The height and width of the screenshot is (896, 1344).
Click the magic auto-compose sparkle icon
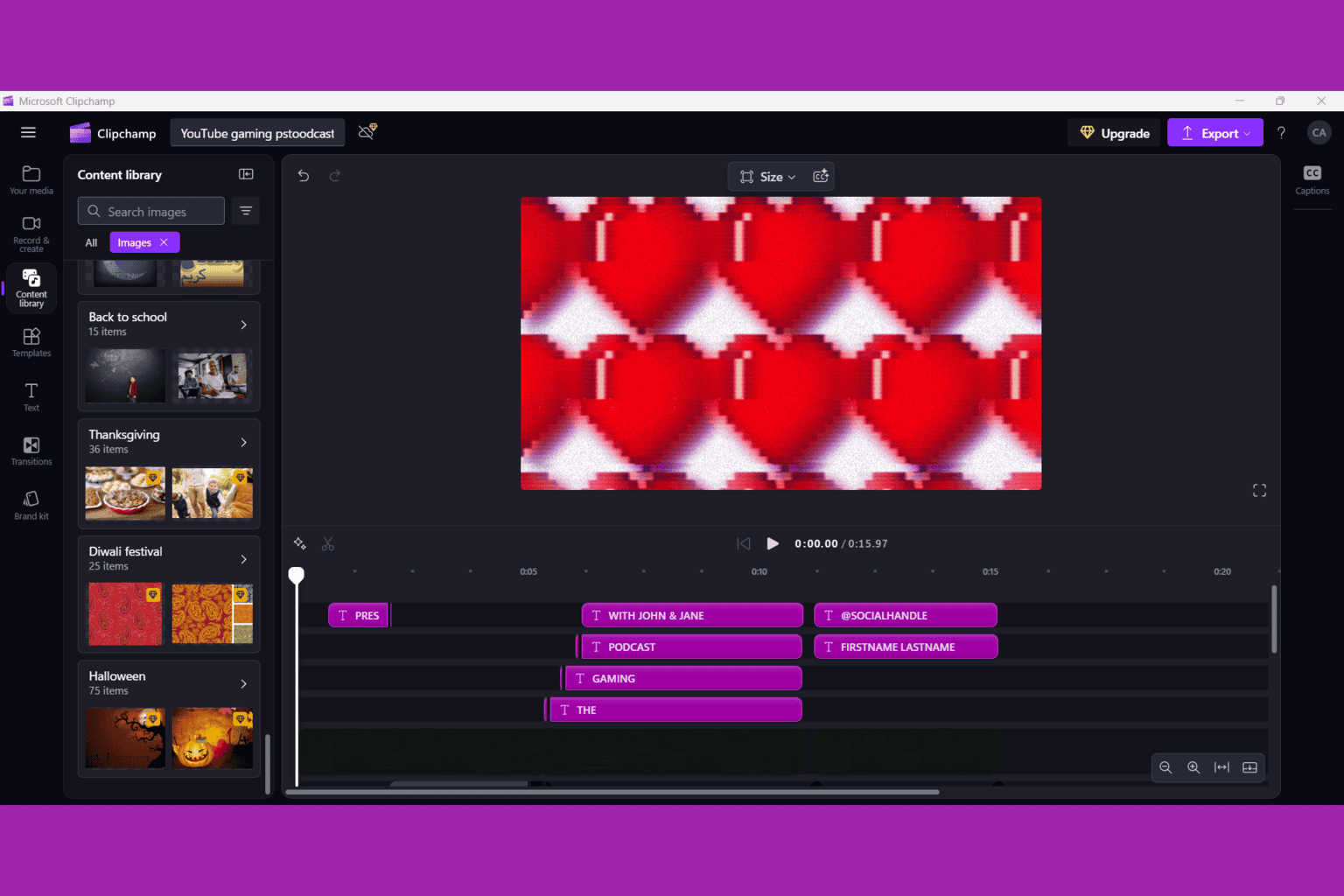point(300,543)
